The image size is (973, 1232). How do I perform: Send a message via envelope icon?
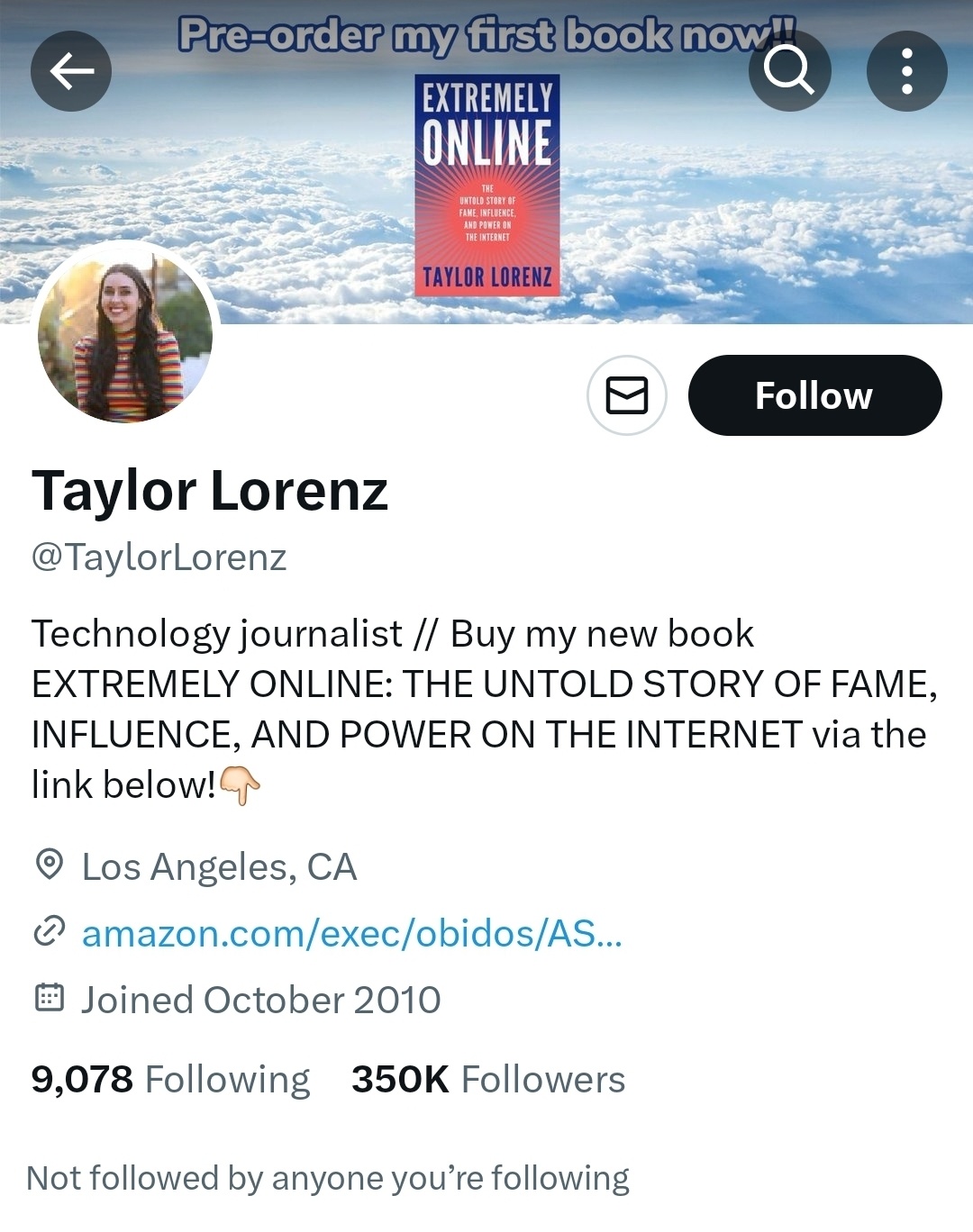point(627,395)
